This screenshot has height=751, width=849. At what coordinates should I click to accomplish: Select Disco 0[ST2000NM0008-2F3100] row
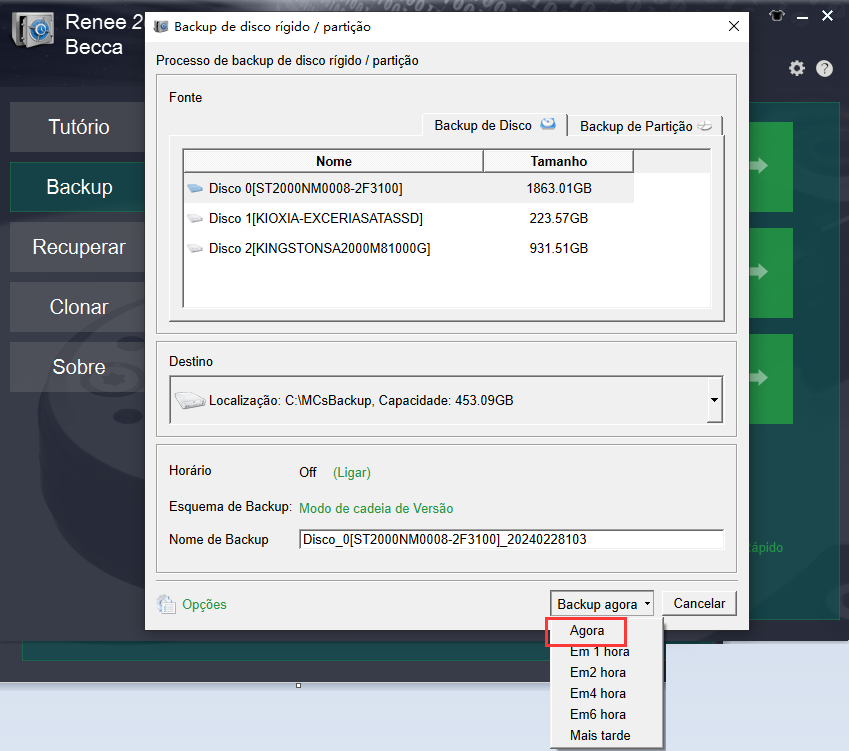point(409,188)
